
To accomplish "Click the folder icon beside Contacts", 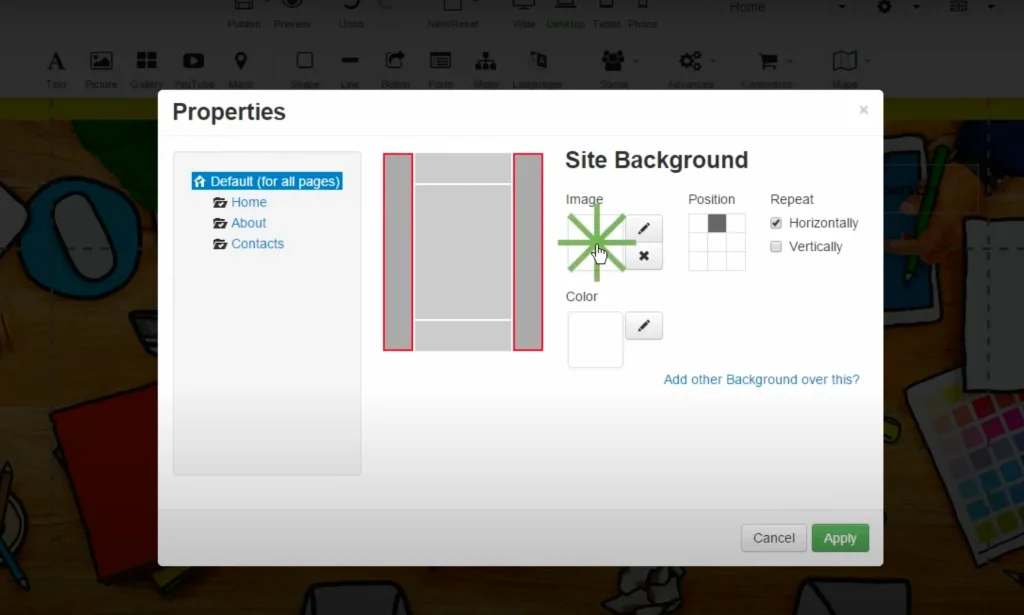I will coord(220,244).
